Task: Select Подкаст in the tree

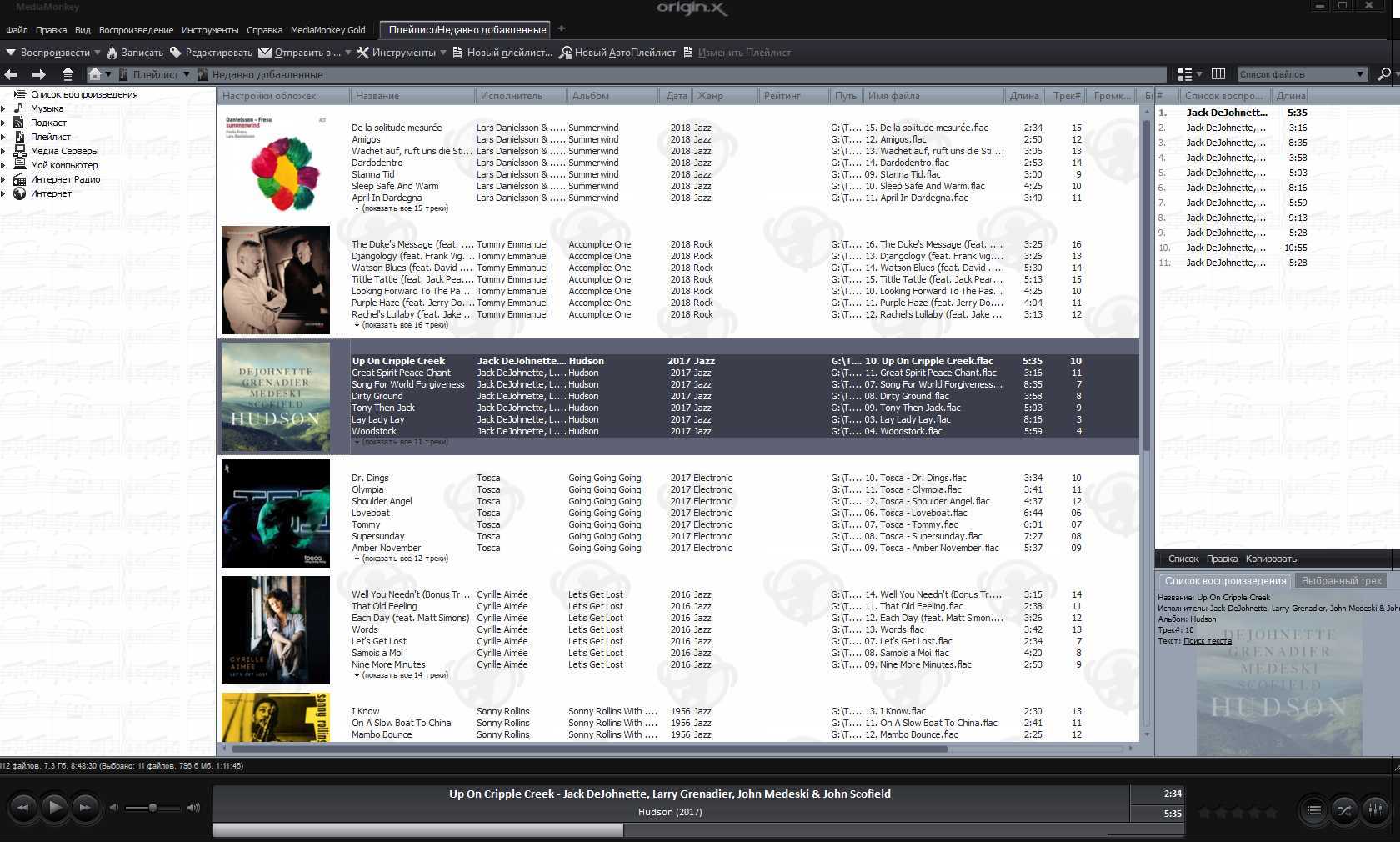Action: [x=48, y=123]
